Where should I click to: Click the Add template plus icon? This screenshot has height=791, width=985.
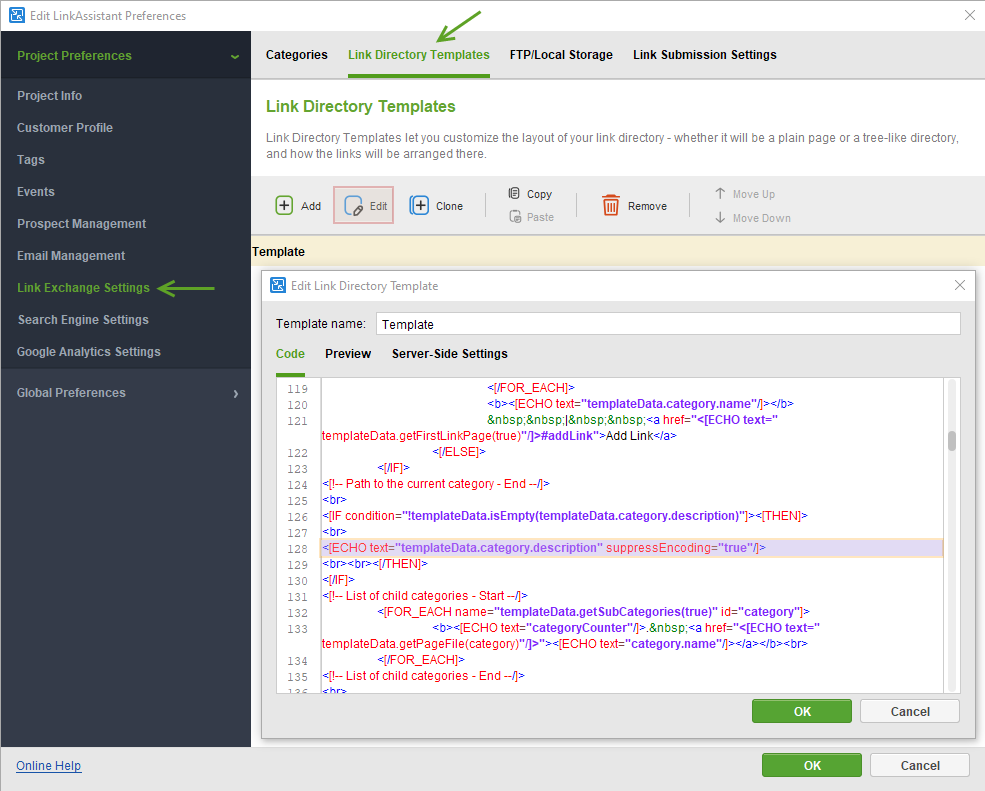pyautogui.click(x=284, y=205)
